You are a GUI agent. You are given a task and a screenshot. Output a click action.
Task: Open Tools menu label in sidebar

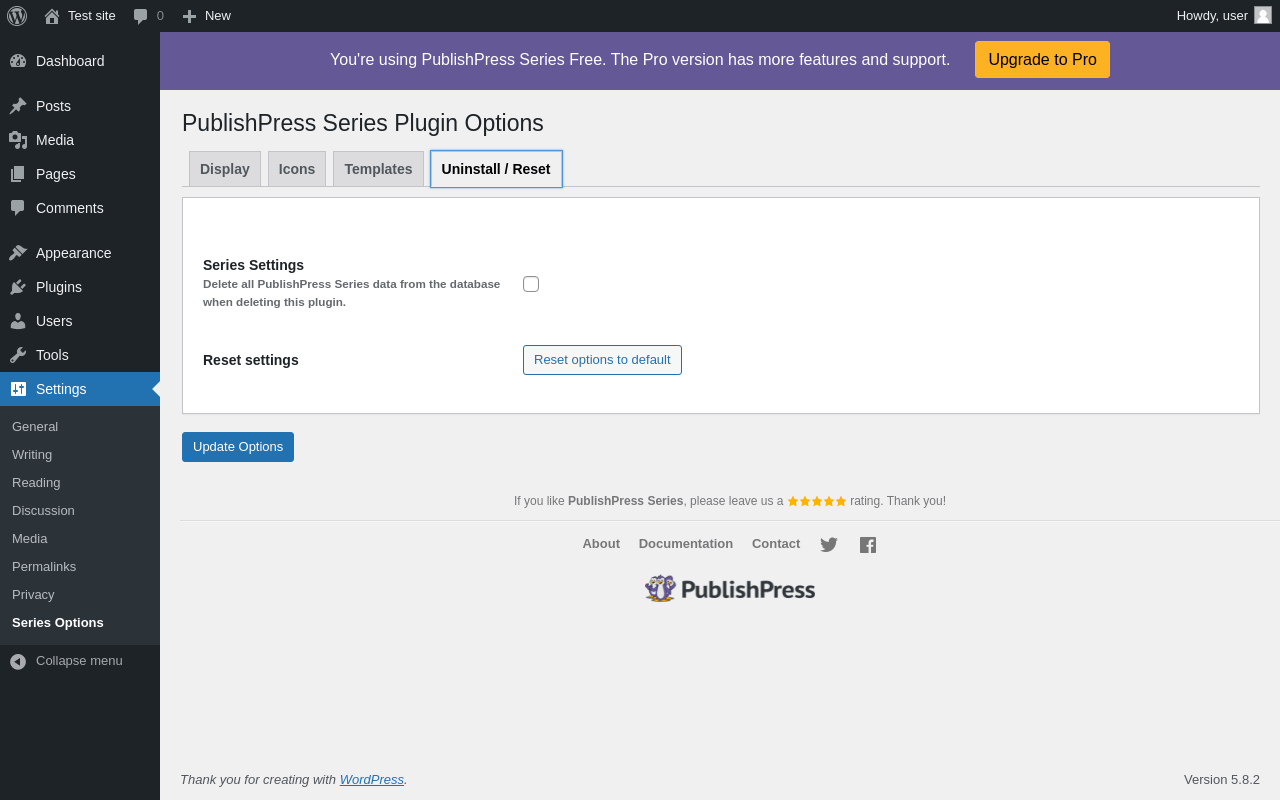[x=52, y=355]
